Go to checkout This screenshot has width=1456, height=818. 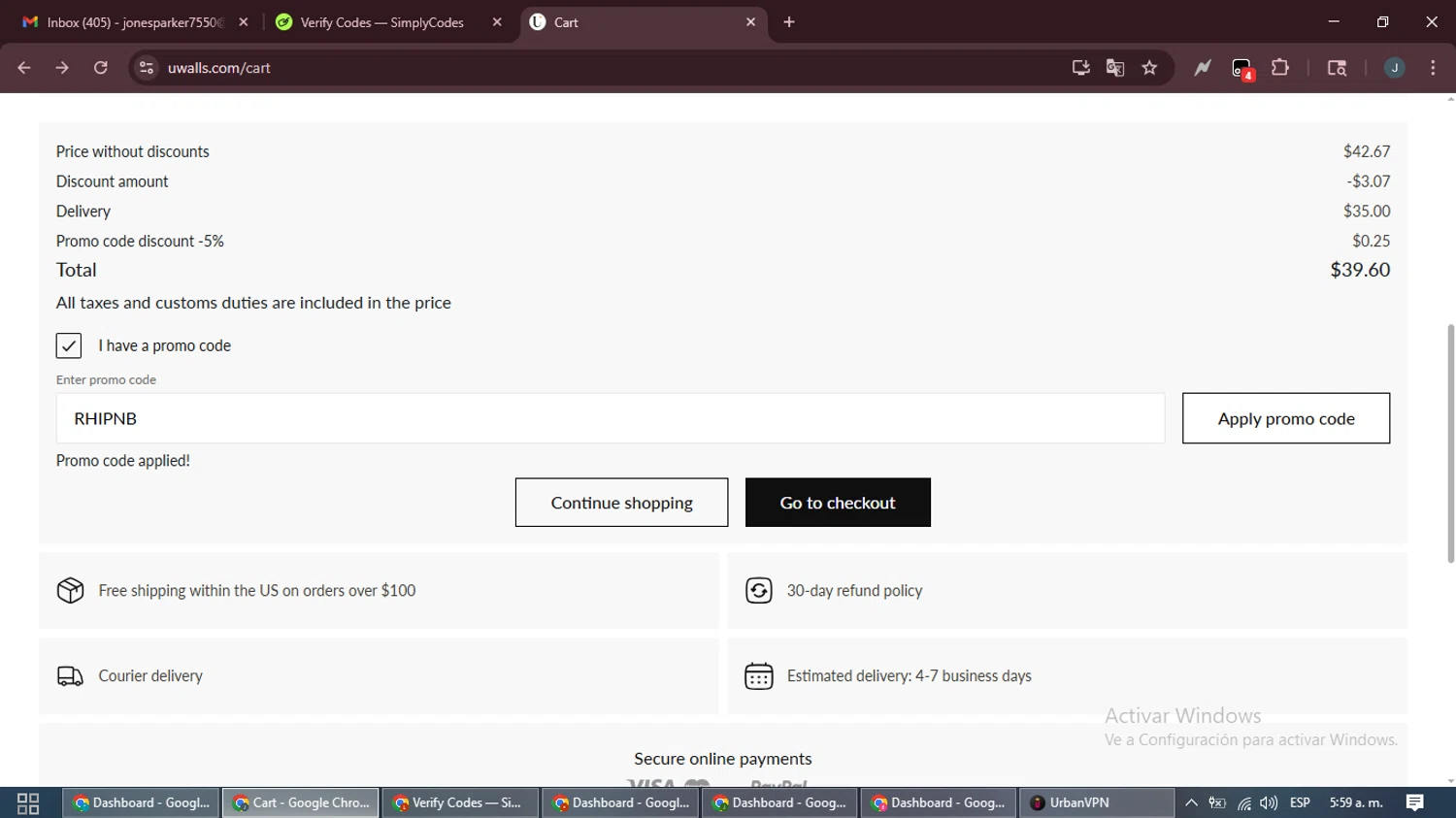[x=838, y=503]
